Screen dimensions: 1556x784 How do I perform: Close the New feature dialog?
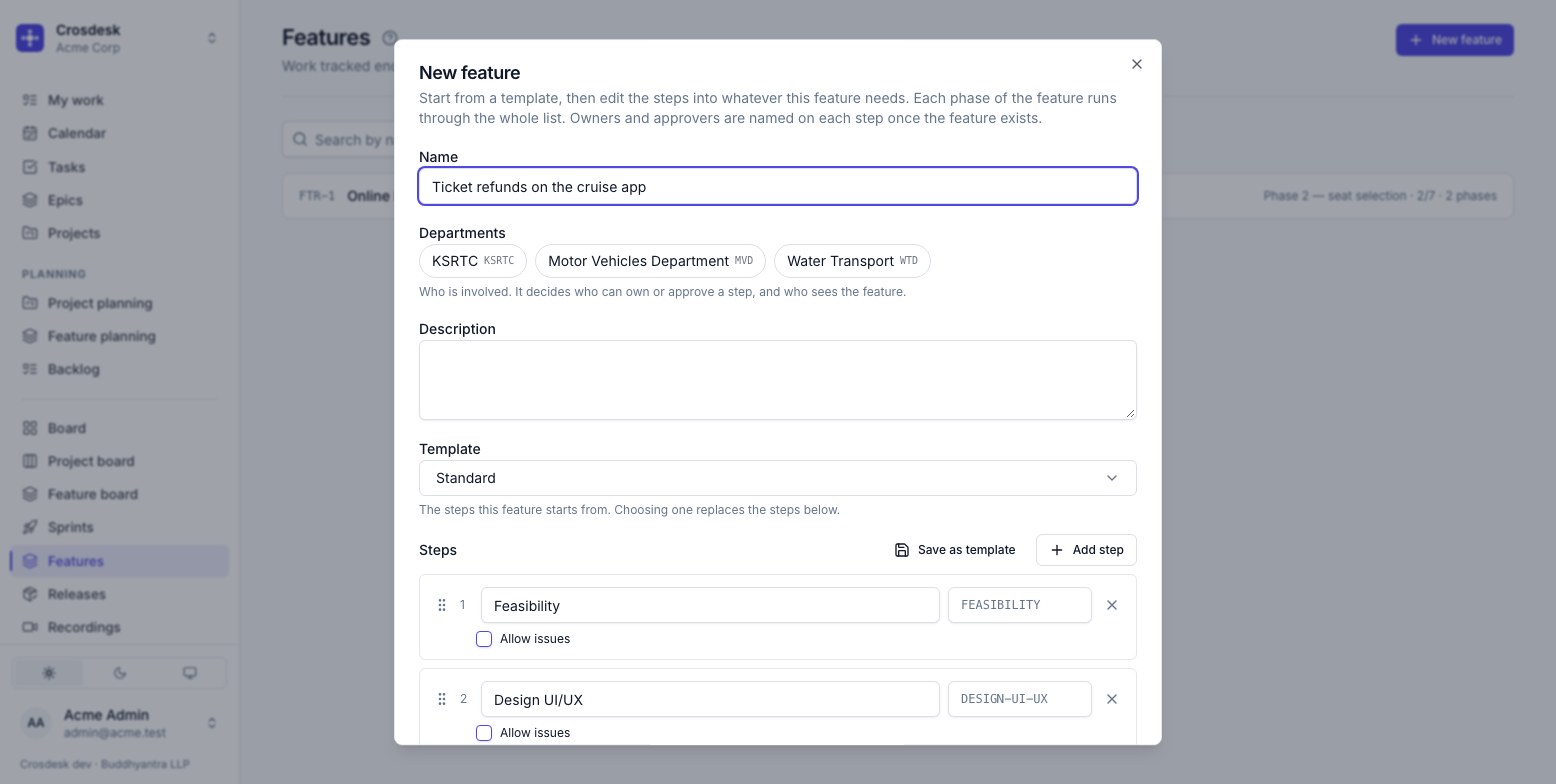[1136, 64]
